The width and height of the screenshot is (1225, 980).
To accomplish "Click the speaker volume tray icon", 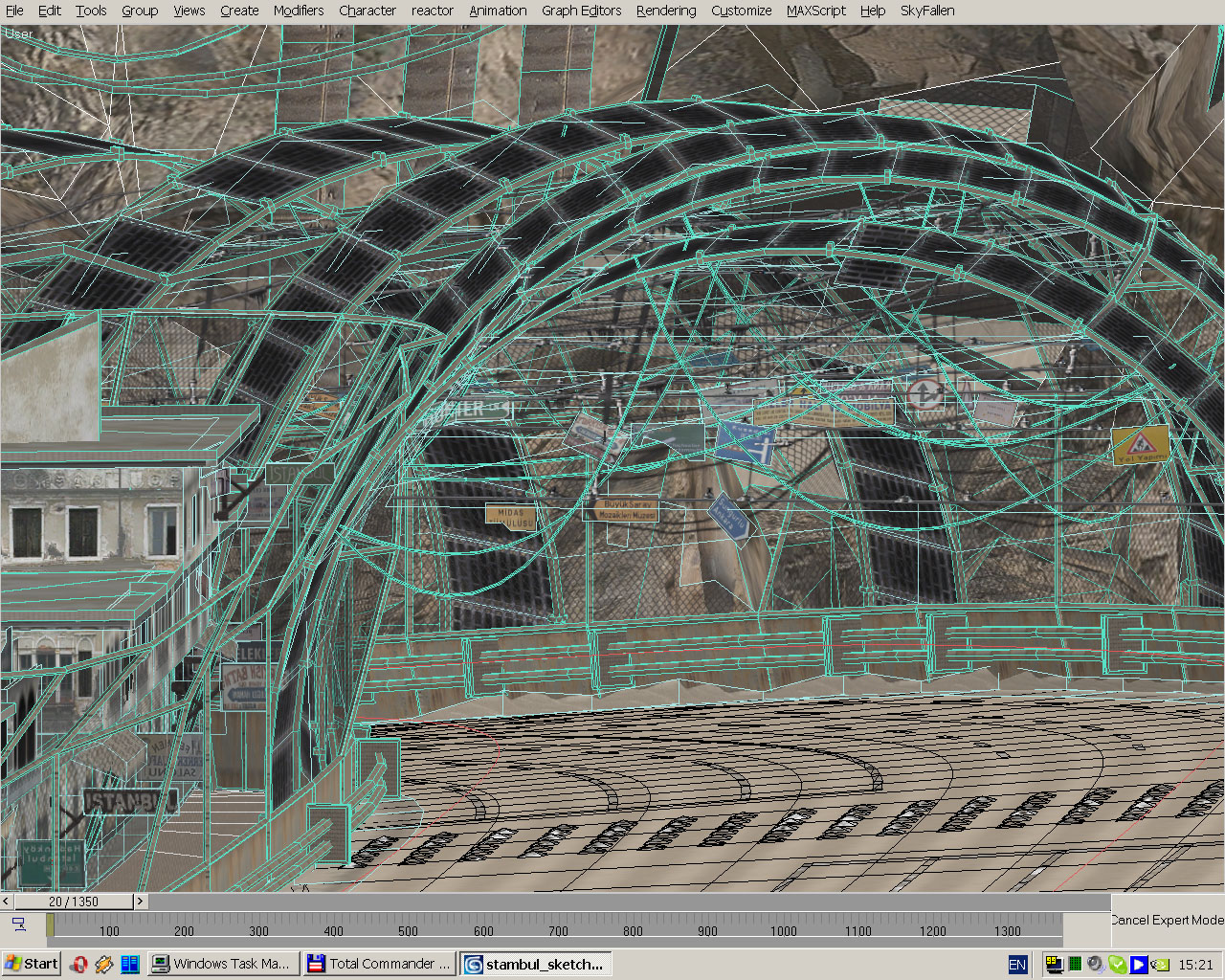I will [1096, 964].
